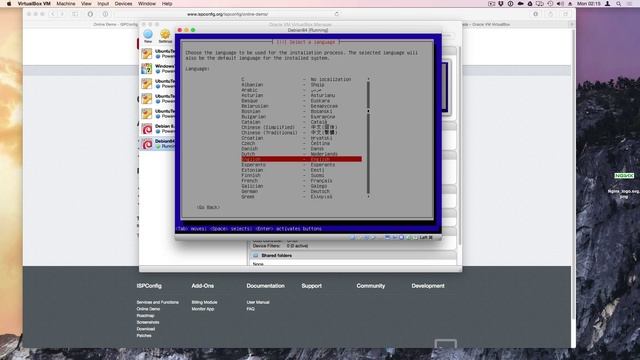Click Development heading in footer

428,286
